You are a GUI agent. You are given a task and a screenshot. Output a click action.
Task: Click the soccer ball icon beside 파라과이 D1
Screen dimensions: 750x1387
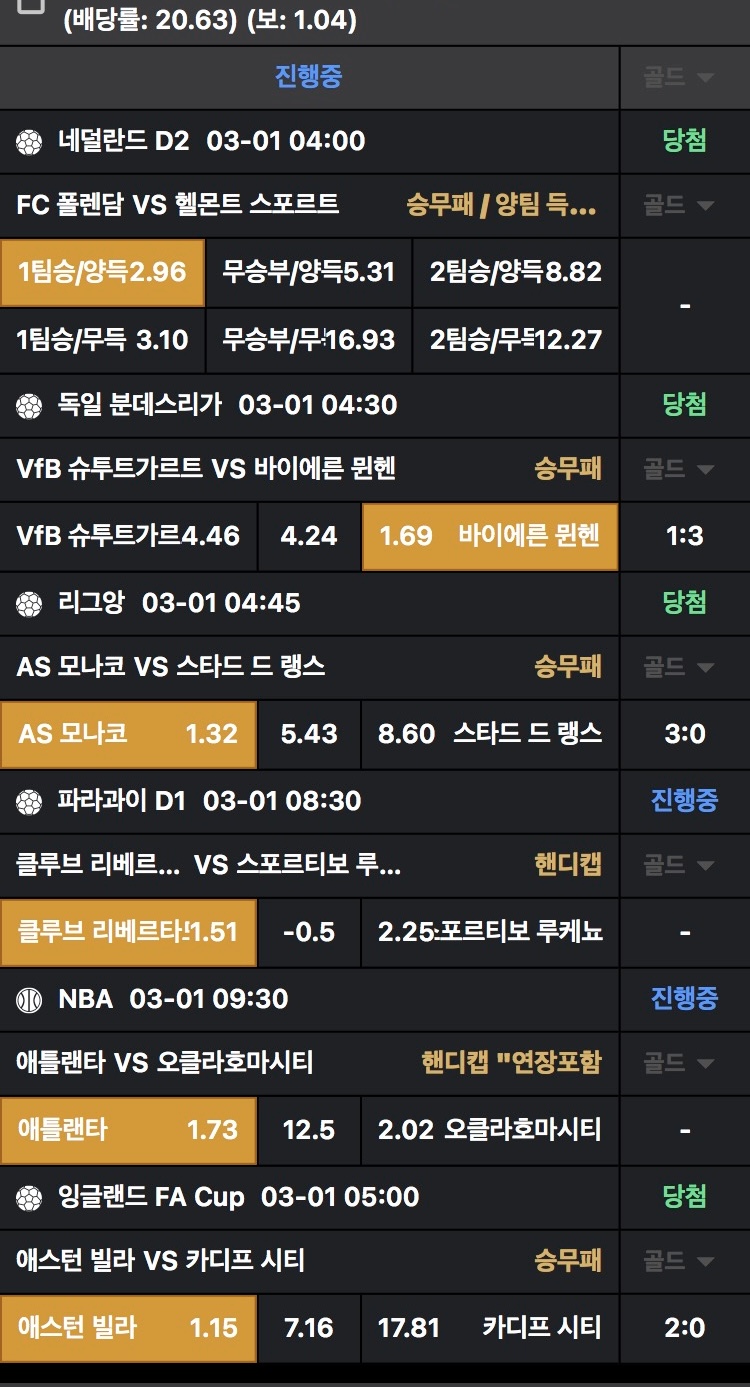[x=29, y=802]
